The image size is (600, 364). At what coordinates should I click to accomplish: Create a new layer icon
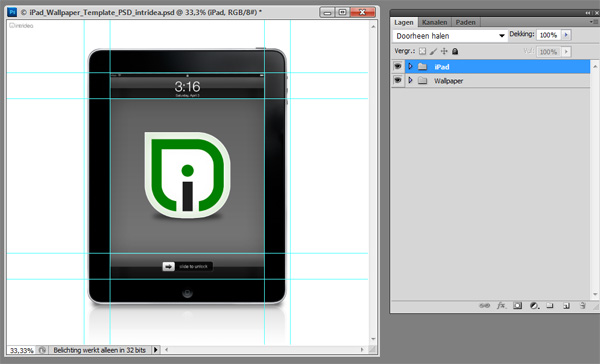566,305
